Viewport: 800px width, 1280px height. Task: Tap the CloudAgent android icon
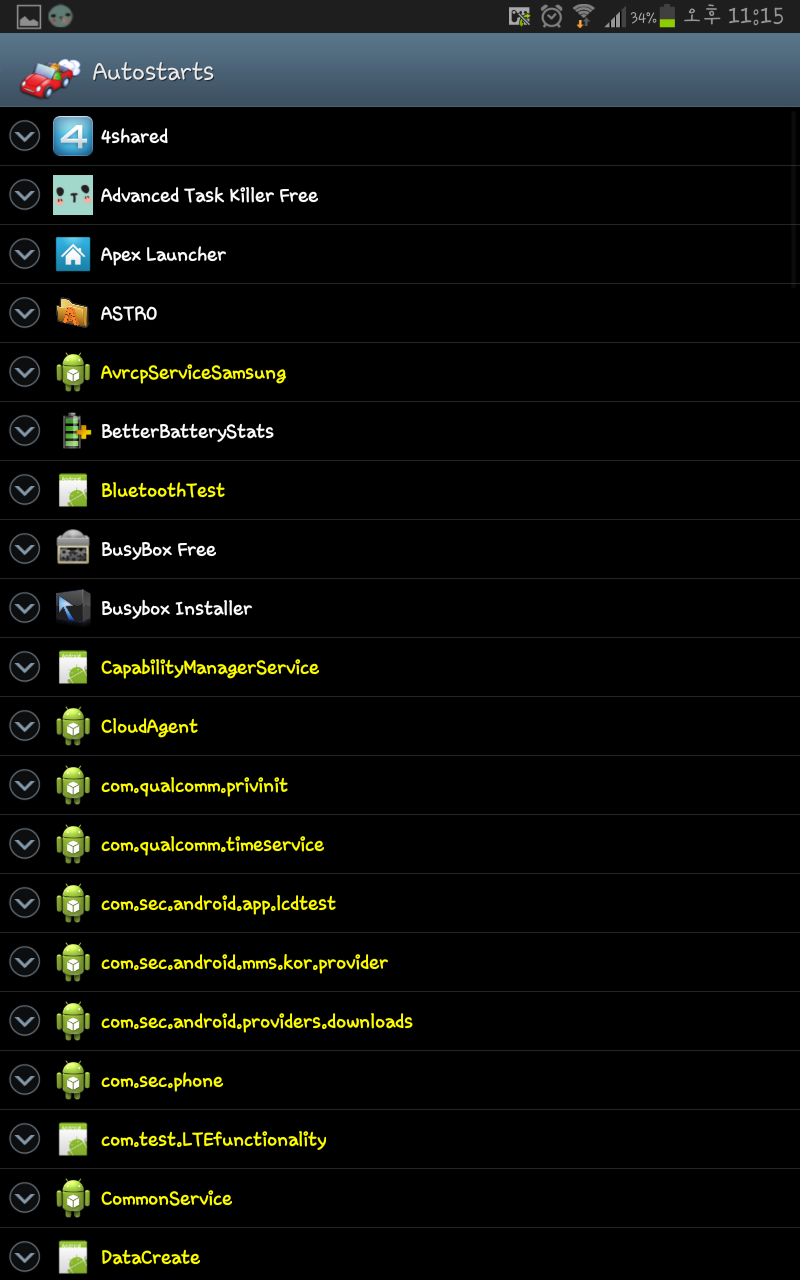point(73,726)
